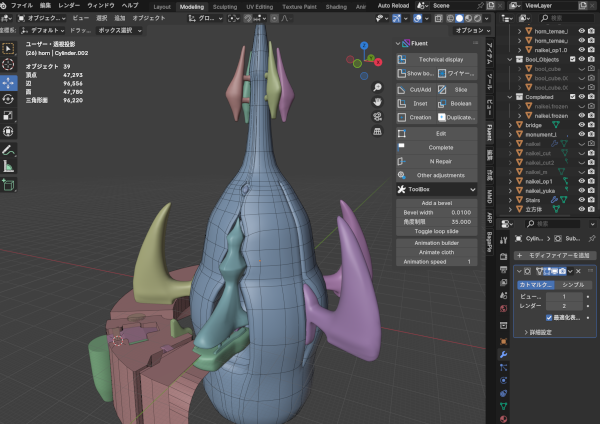Switch to the Sculpting workspace tab

pyautogui.click(x=225, y=5)
